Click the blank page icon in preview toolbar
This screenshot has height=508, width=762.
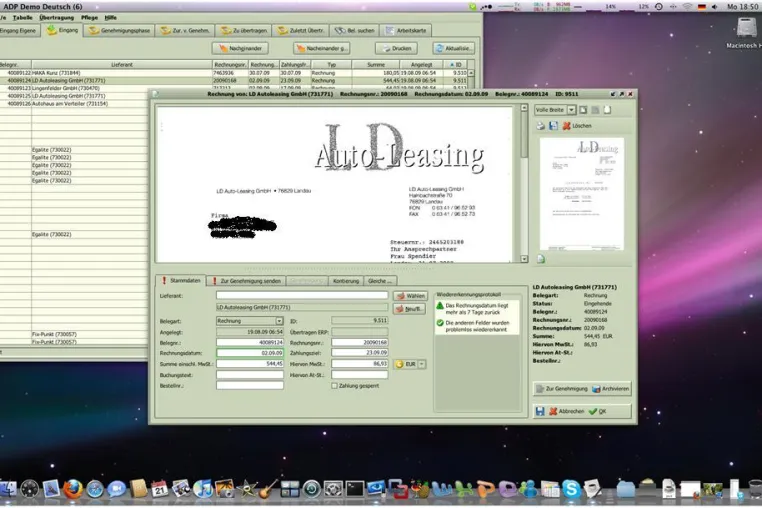coord(607,110)
